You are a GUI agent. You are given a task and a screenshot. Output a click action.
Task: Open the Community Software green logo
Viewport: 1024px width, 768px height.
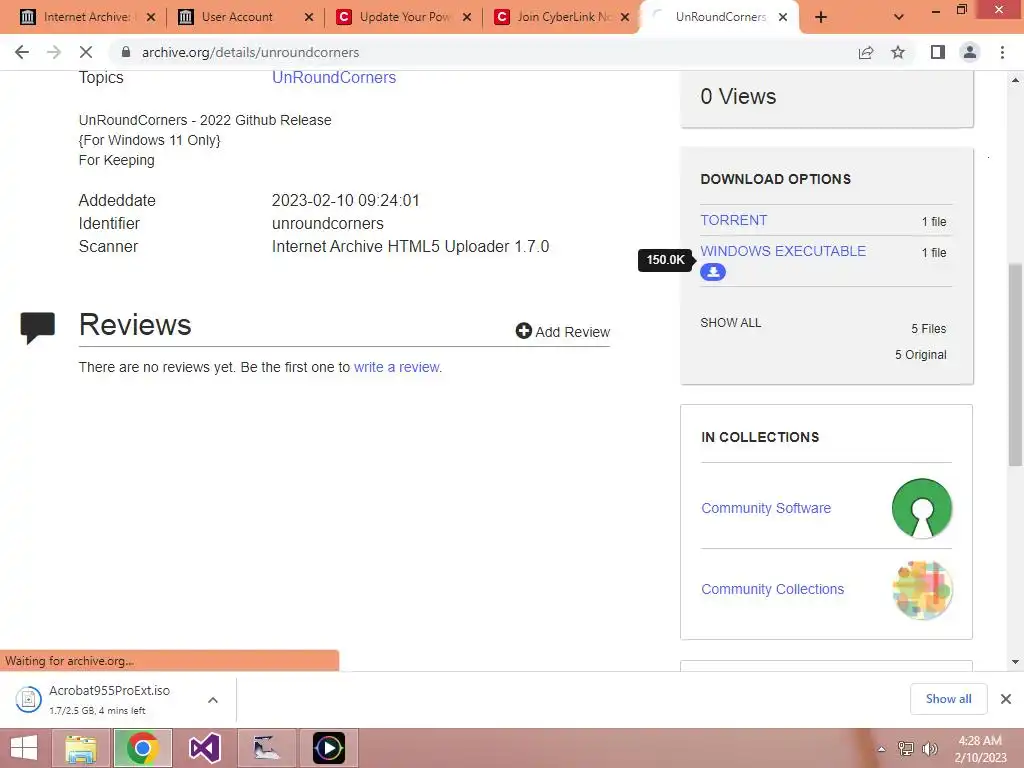click(x=921, y=508)
